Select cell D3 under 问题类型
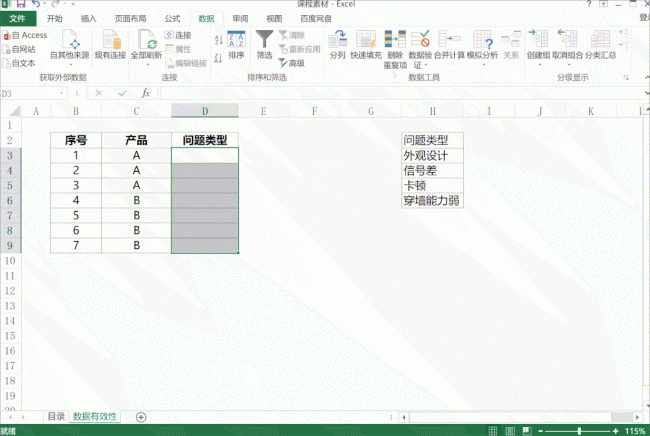 tap(205, 155)
